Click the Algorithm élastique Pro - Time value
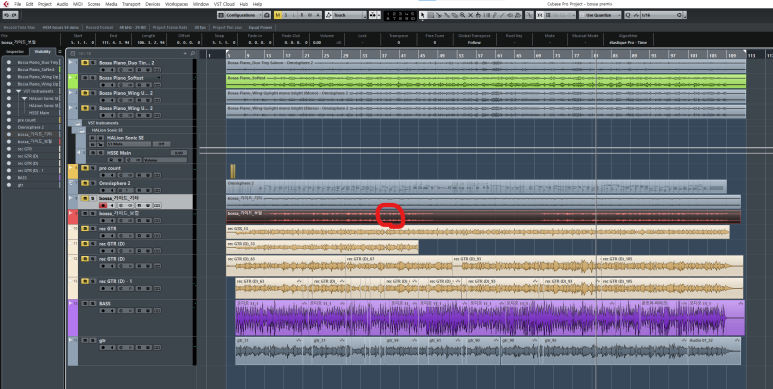 (628, 42)
